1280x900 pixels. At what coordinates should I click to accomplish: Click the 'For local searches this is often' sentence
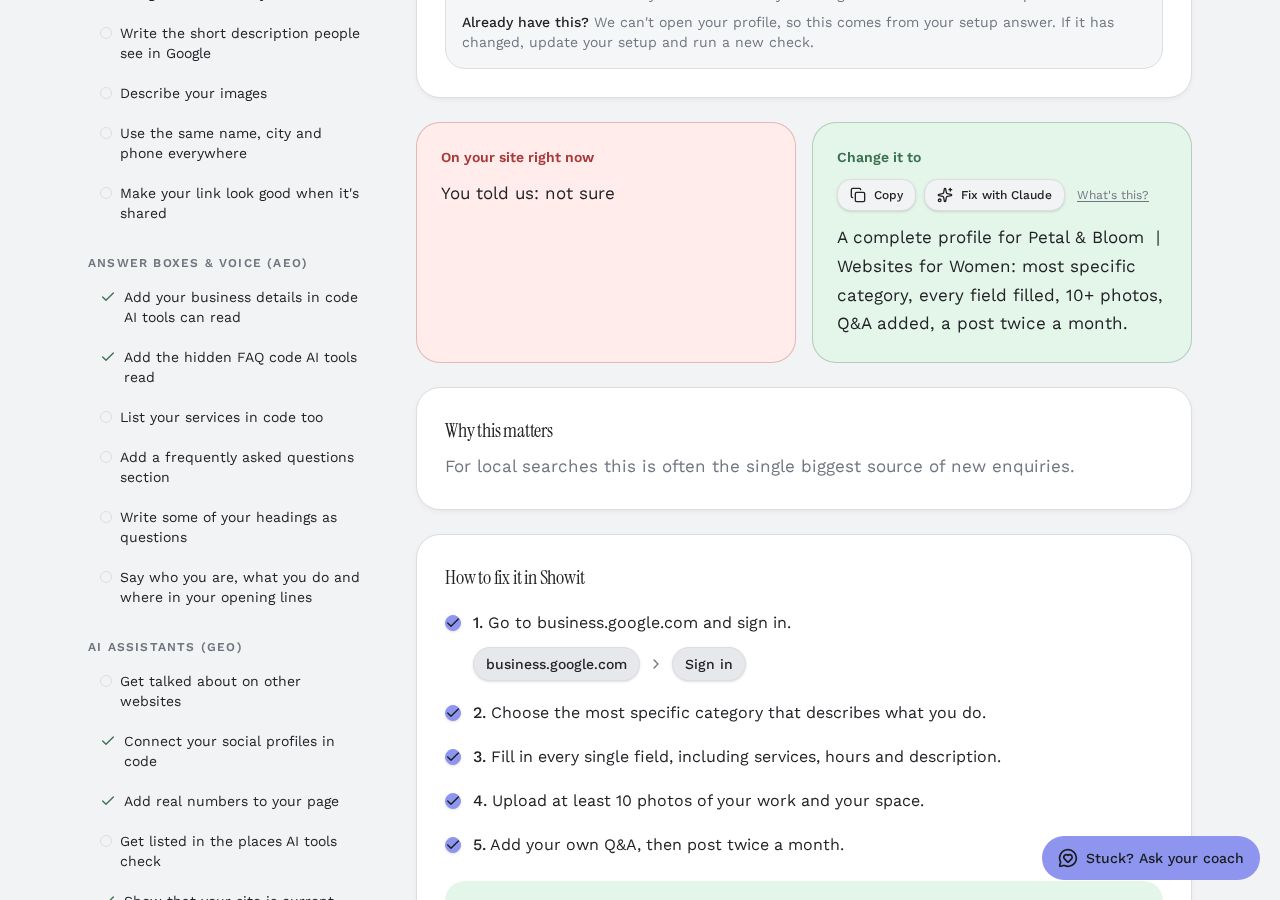tap(760, 466)
